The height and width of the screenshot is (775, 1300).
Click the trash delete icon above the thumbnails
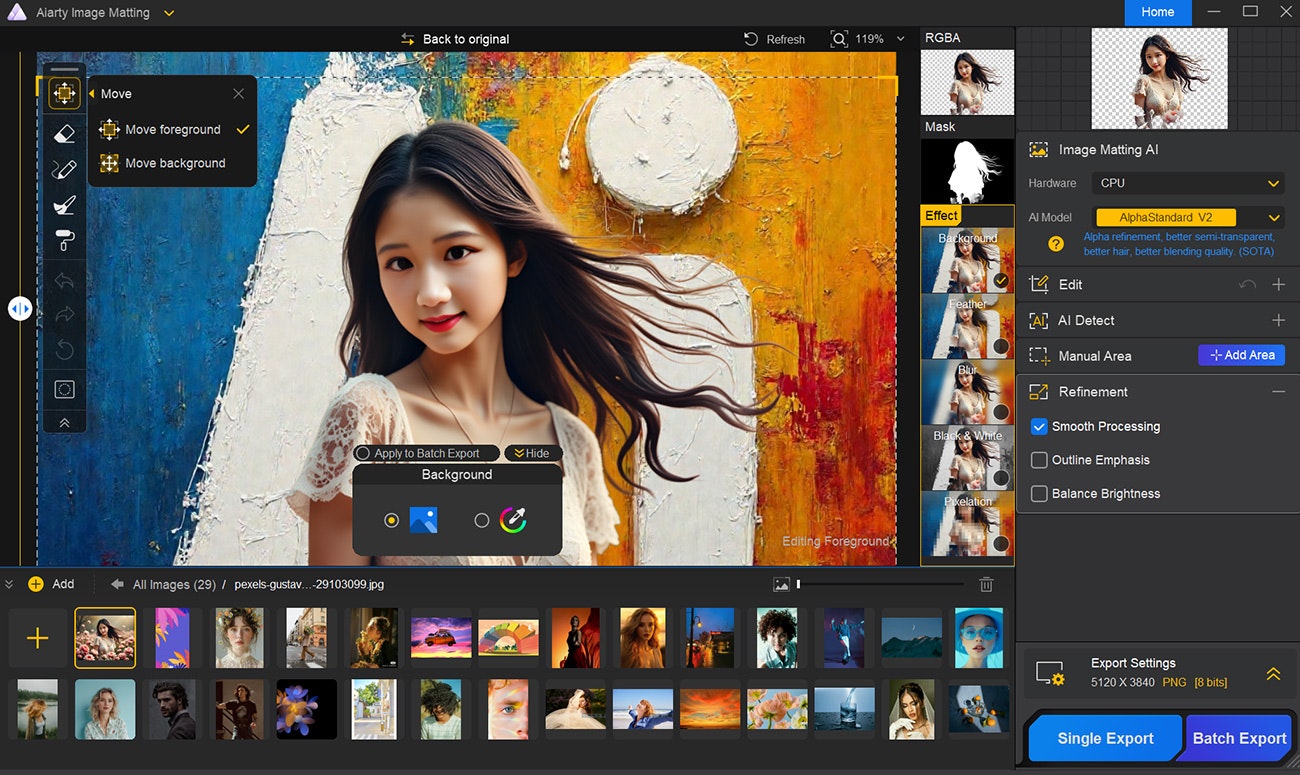click(x=986, y=584)
